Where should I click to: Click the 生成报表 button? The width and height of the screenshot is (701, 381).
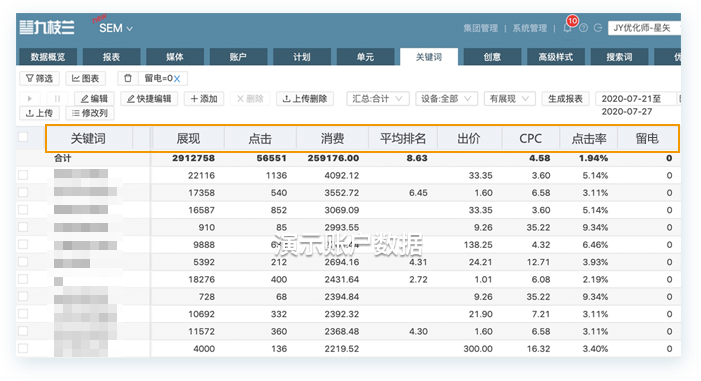(565, 99)
